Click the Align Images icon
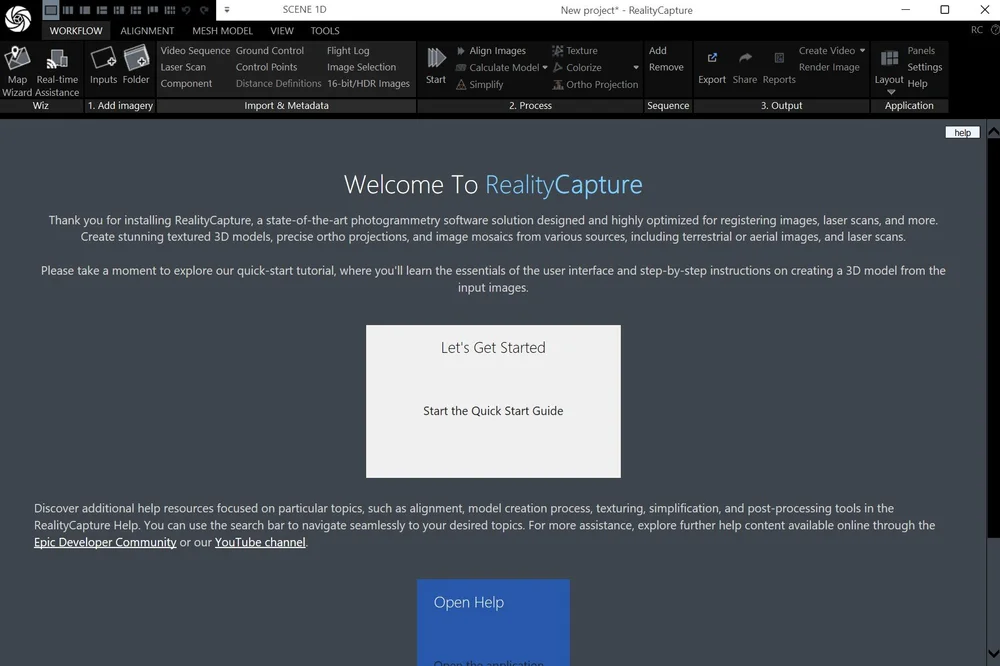 (x=460, y=50)
